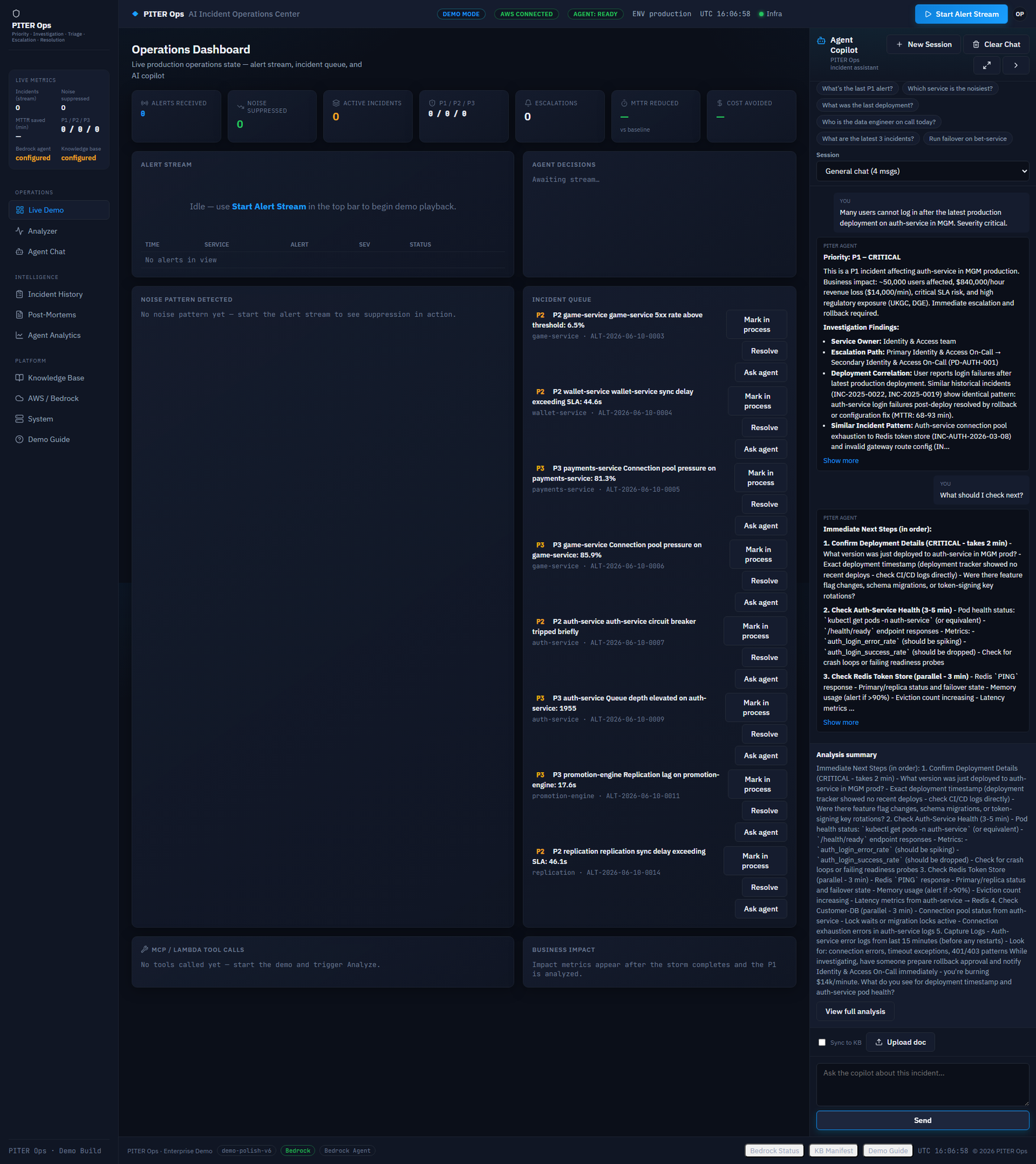This screenshot has height=1164, width=1036.
Task: Open Live Demo from sidebar
Action: click(59, 210)
